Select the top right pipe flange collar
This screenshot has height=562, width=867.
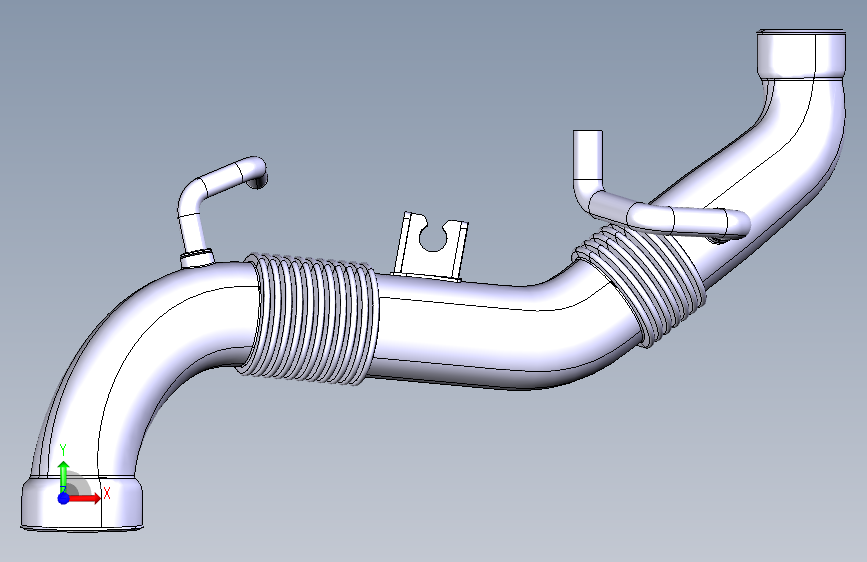(x=801, y=53)
